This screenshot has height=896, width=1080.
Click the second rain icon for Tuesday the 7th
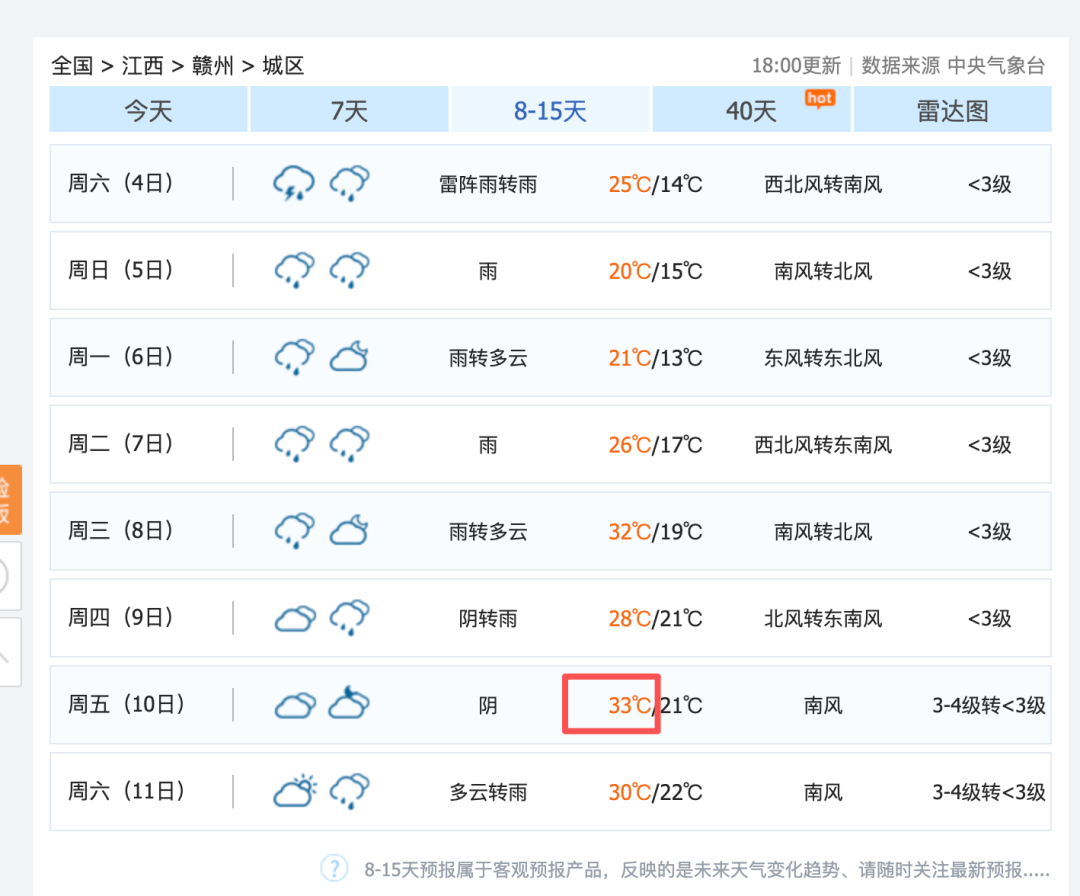point(349,444)
